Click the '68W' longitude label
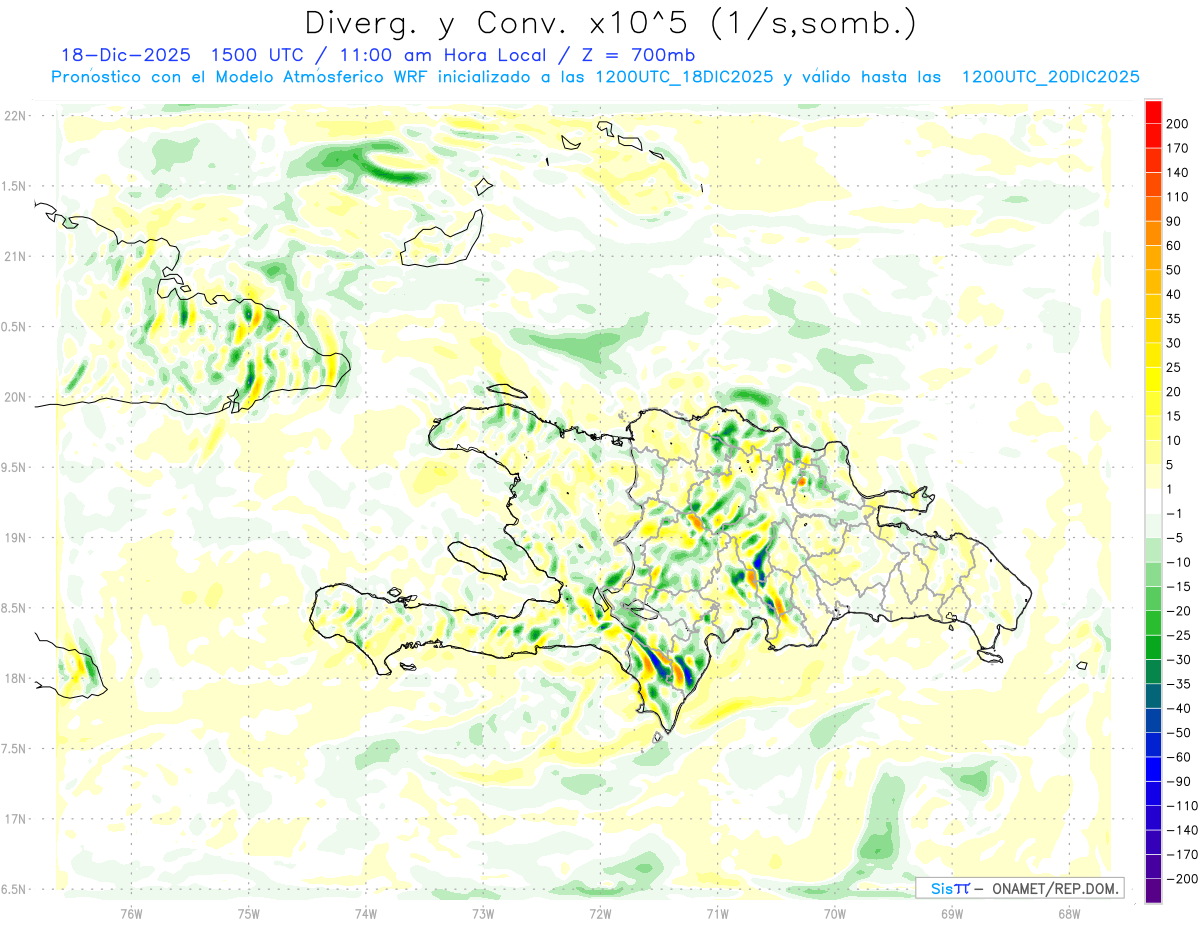This screenshot has width=1200, height=927. 1068,914
